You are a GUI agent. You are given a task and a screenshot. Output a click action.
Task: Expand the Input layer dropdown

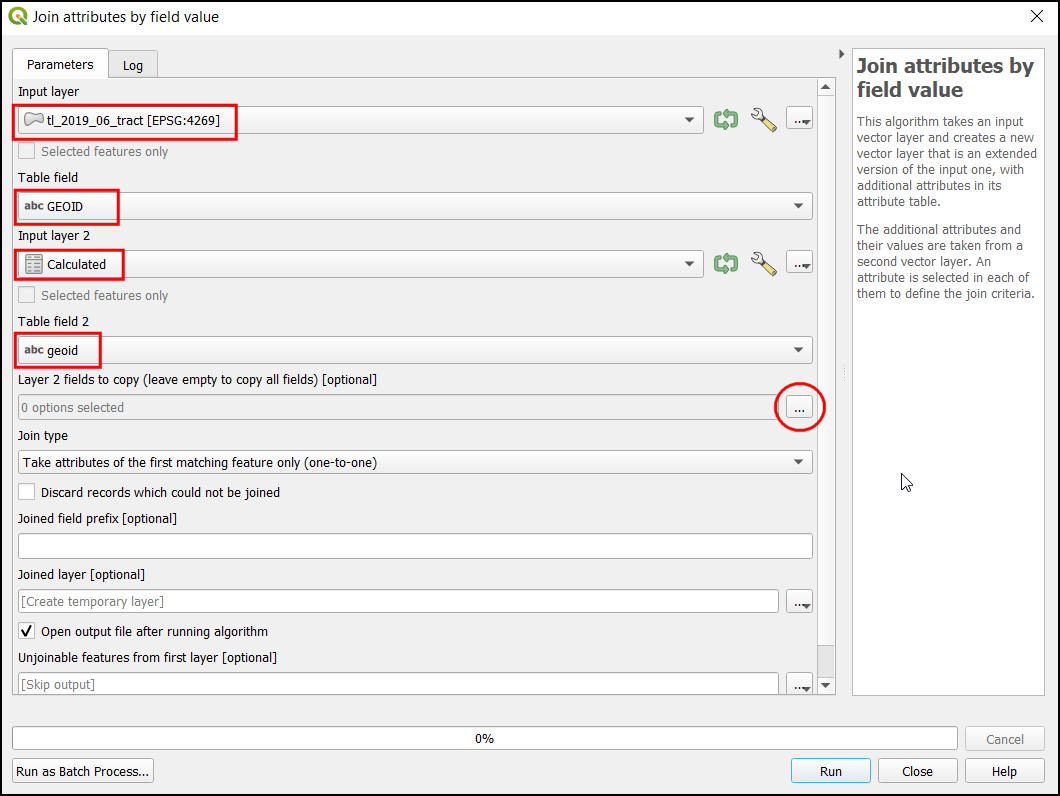point(689,121)
